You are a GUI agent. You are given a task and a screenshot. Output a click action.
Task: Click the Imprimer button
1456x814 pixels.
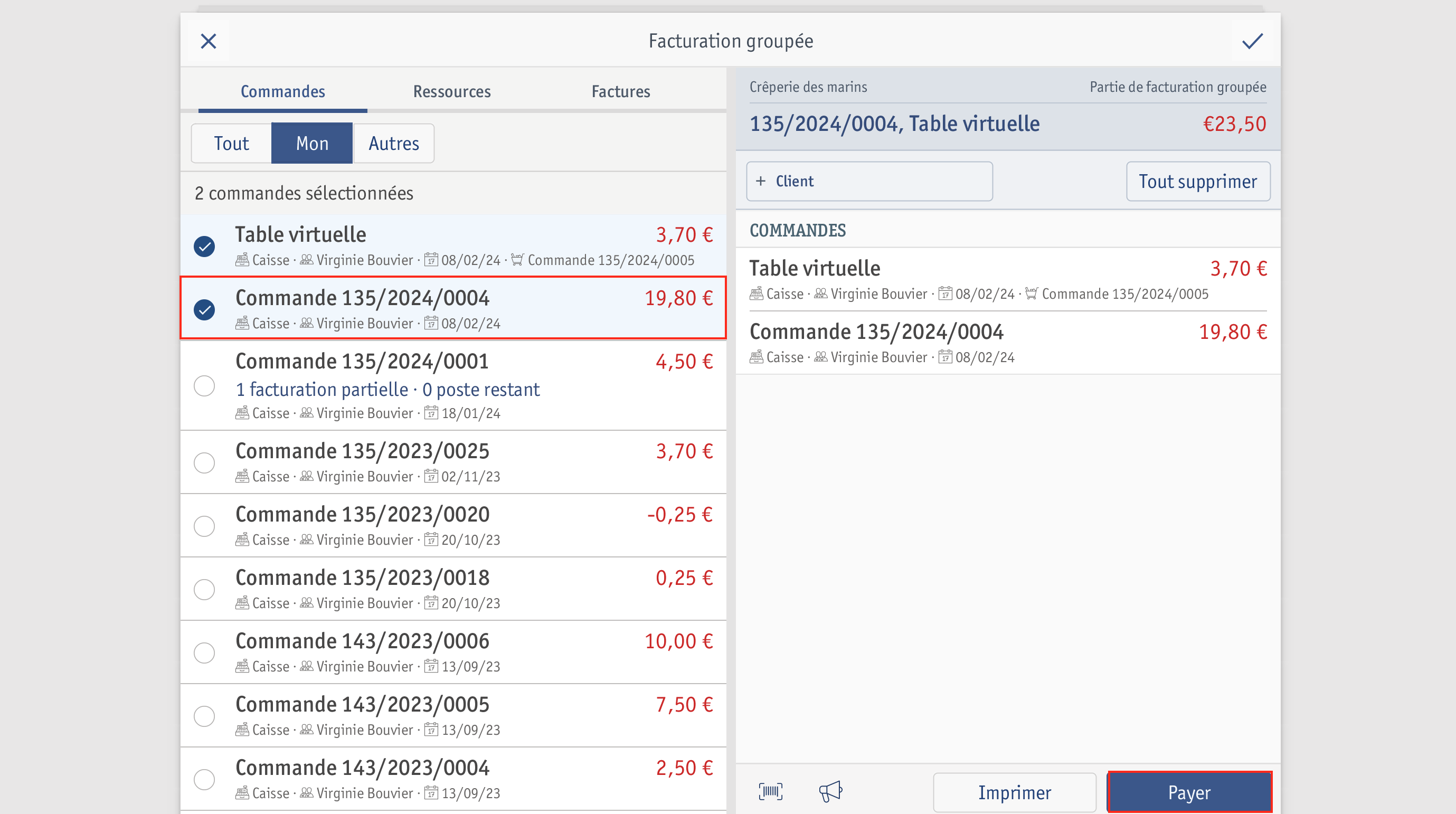[1015, 792]
